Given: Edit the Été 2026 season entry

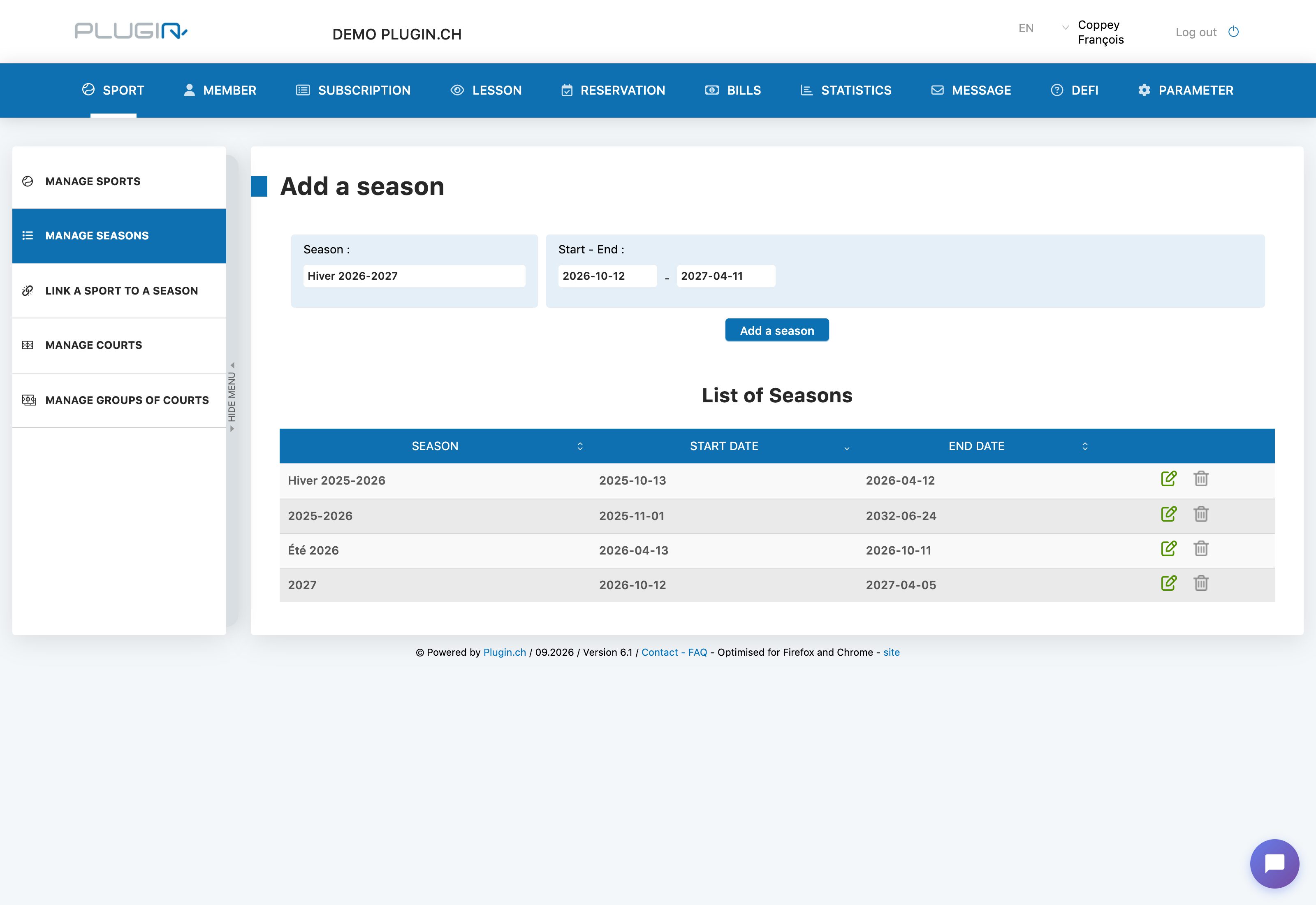Looking at the screenshot, I should (x=1169, y=548).
